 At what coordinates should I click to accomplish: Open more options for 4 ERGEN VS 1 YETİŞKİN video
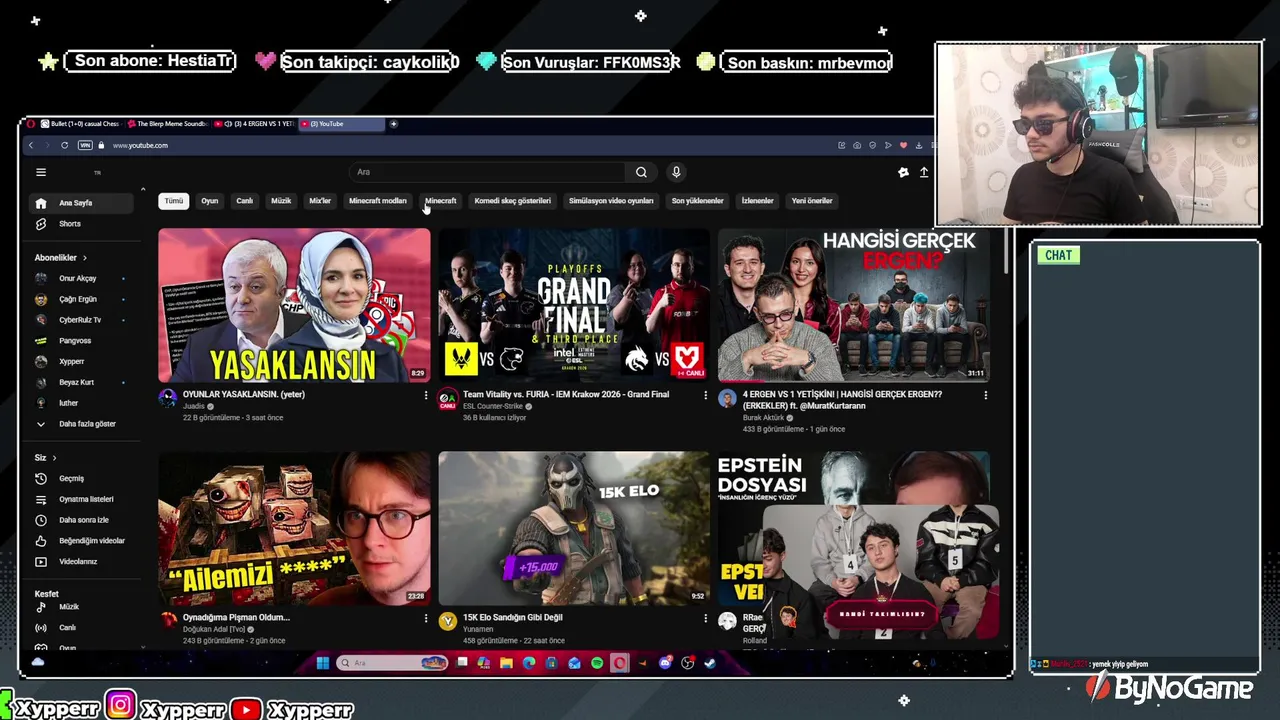coord(985,395)
